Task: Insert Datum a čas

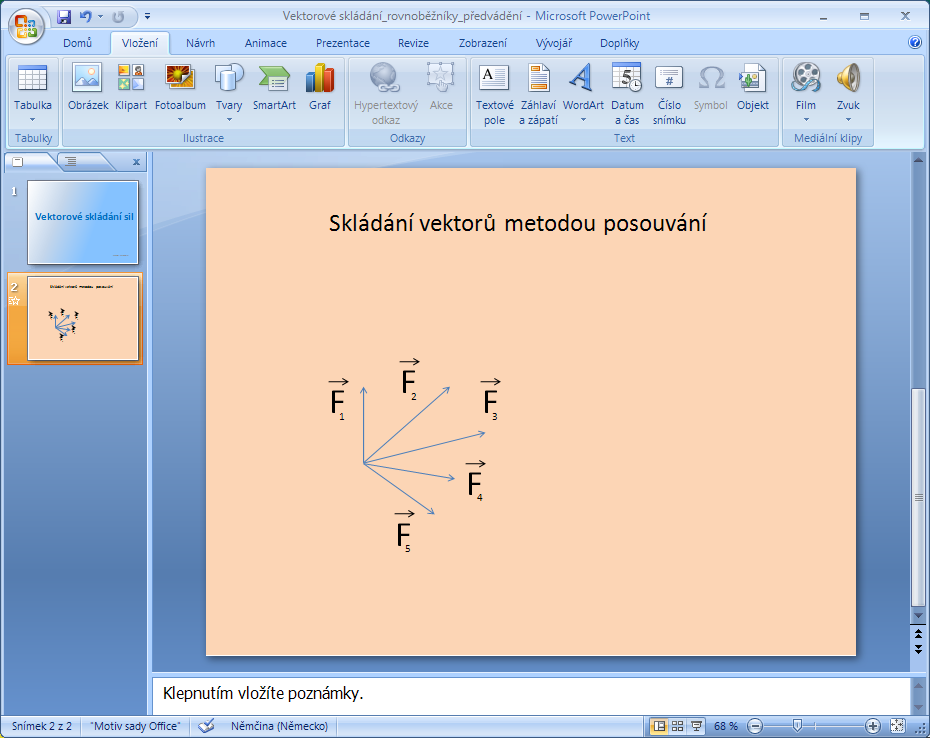Action: pos(627,94)
